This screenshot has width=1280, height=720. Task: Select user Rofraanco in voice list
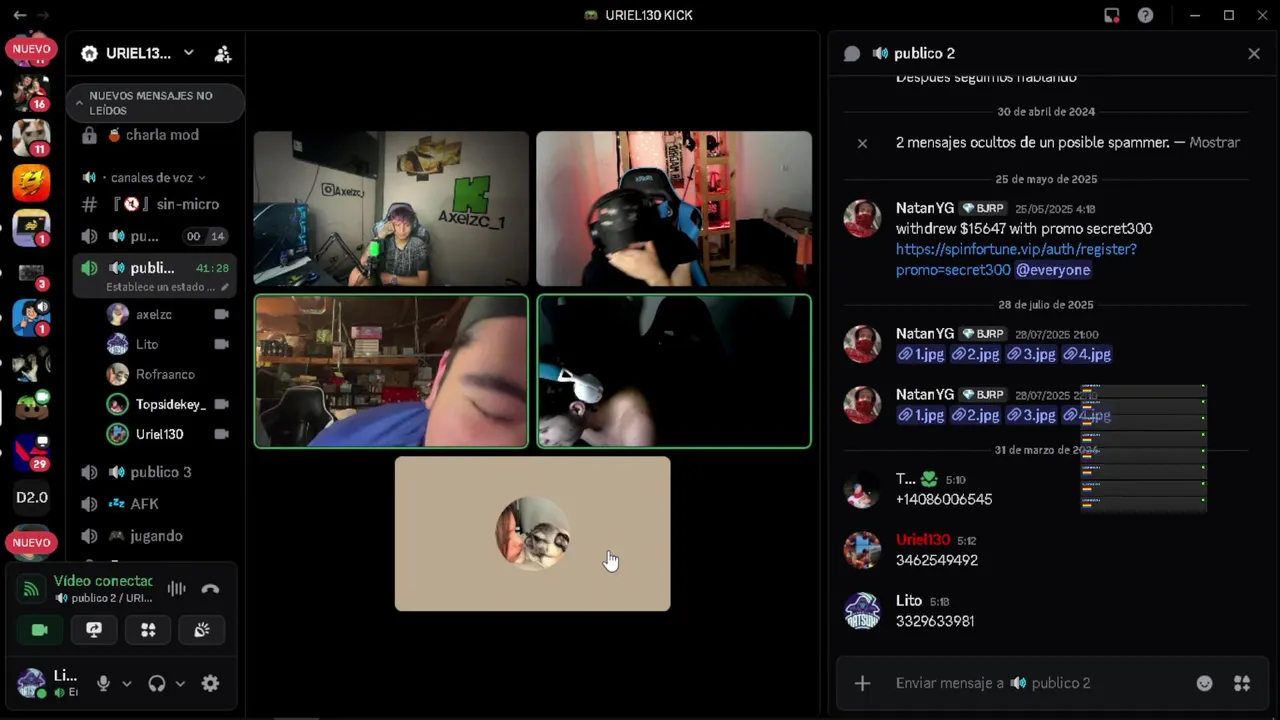(165, 374)
